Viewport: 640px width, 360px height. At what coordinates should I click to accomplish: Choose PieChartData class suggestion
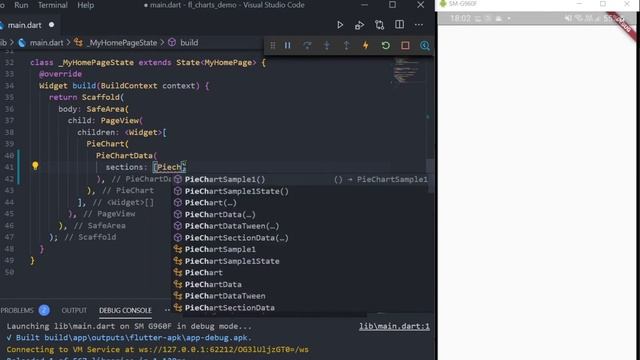(x=302, y=284)
